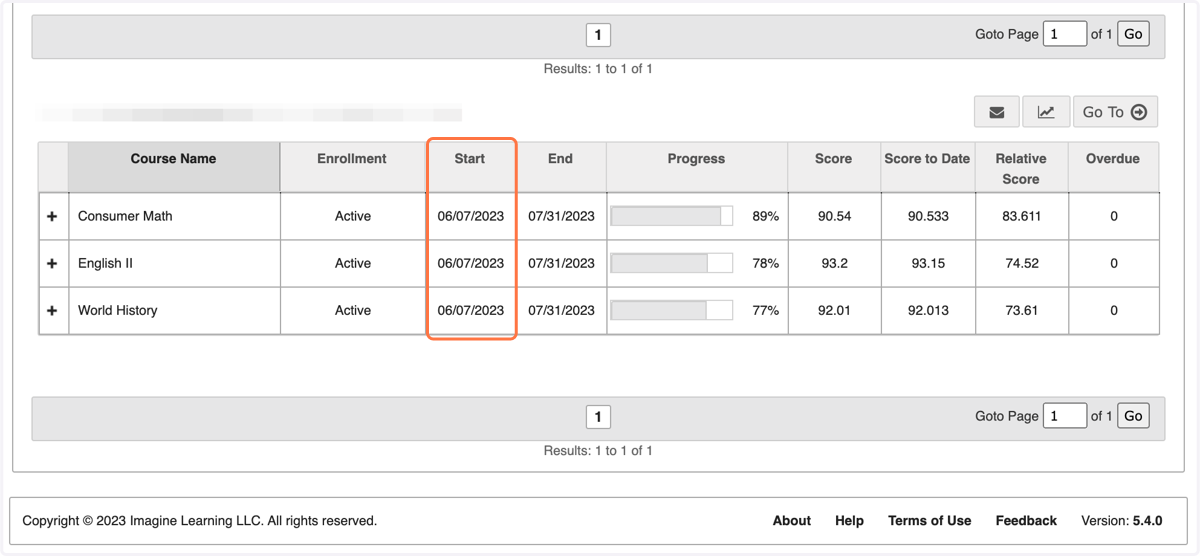
Task: Click relative score 74.52
Action: click(x=1021, y=263)
